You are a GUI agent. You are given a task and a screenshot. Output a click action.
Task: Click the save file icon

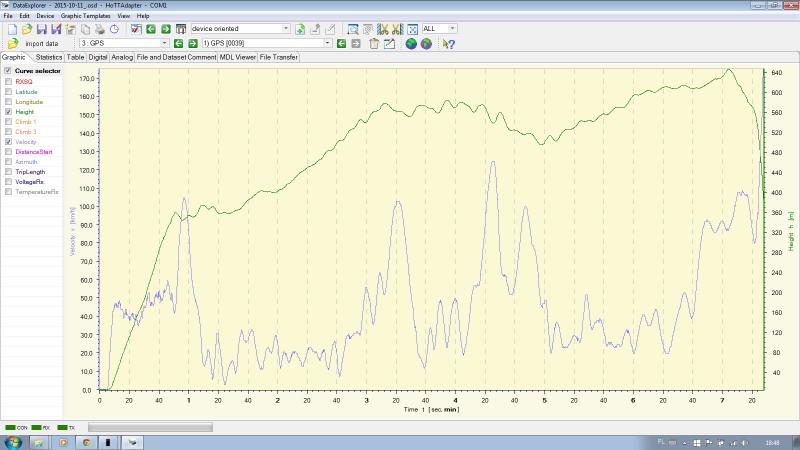pyautogui.click(x=42, y=29)
